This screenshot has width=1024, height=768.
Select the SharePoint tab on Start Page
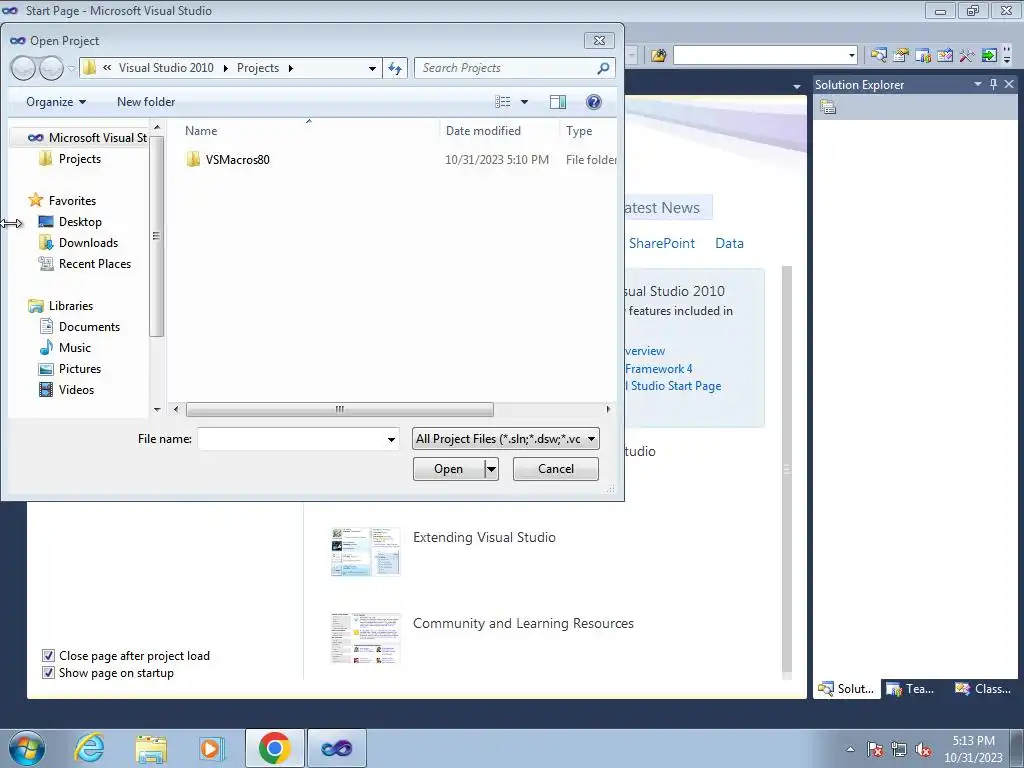pos(662,243)
